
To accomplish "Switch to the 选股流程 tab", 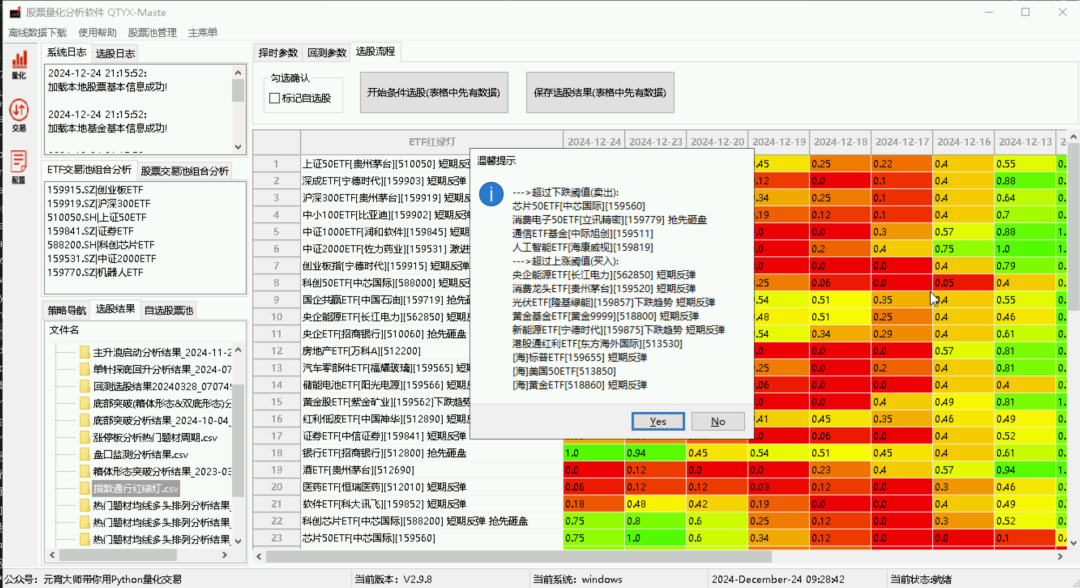I will [375, 52].
